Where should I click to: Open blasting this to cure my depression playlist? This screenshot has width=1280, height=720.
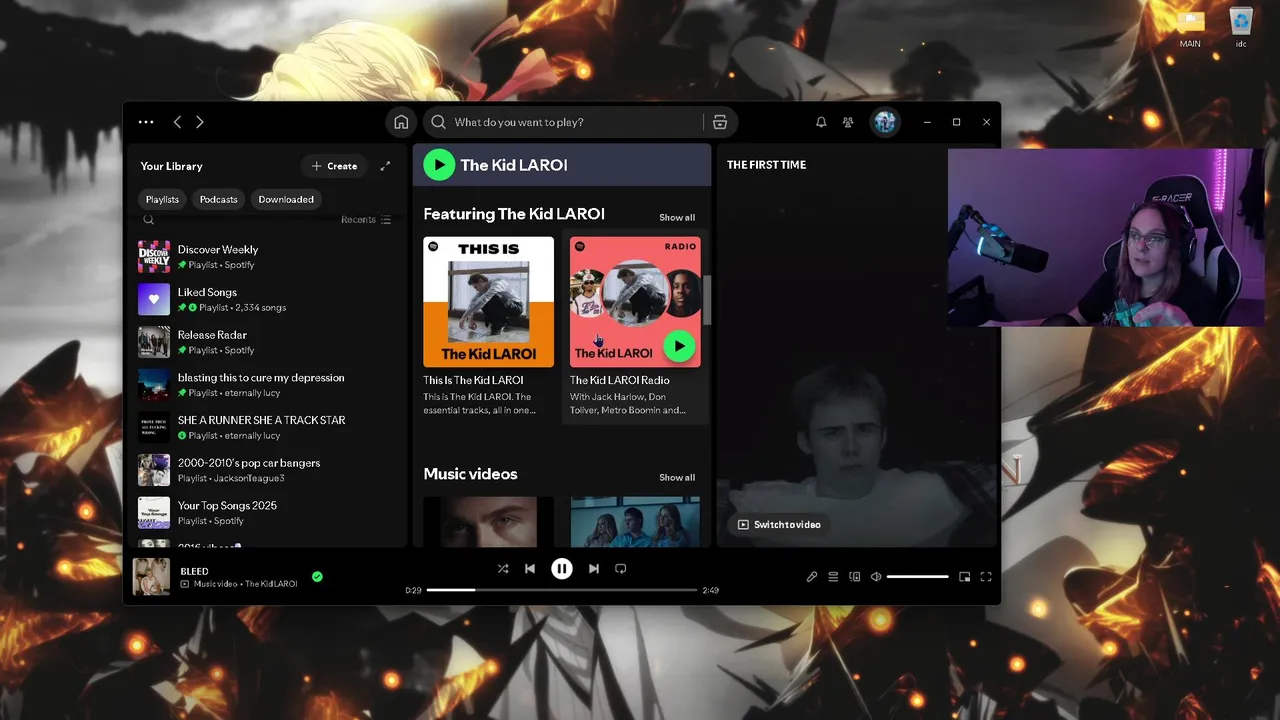click(268, 385)
